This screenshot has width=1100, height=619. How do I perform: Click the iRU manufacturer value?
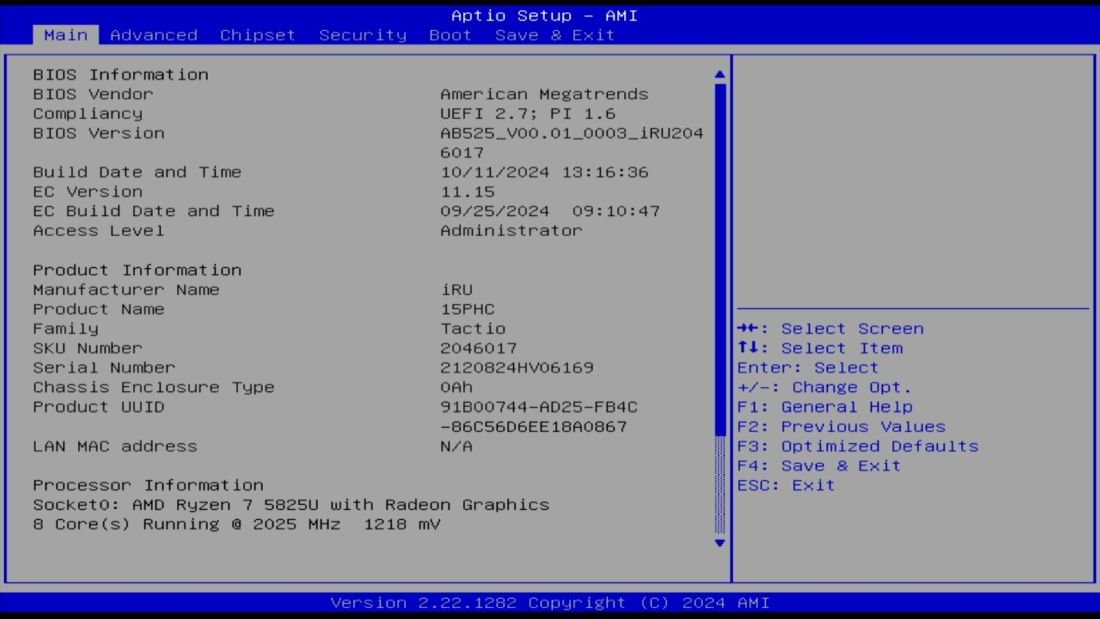tap(457, 290)
